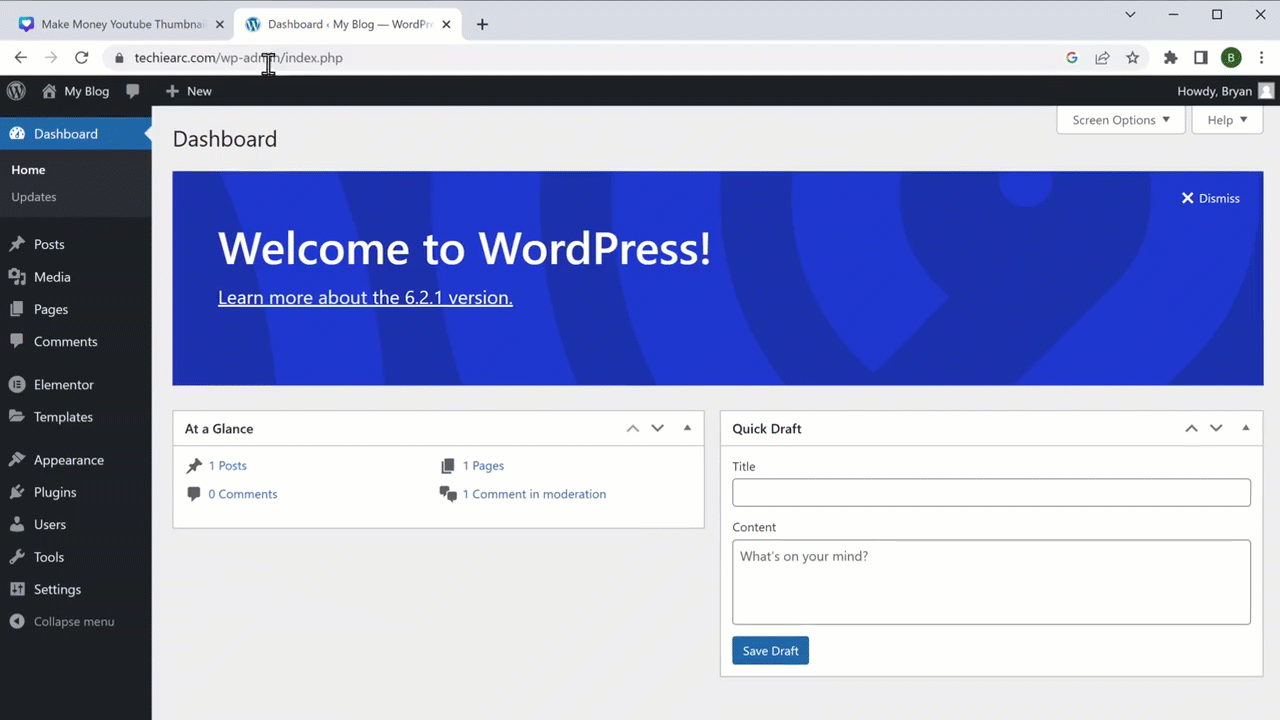
Task: Click the Settings icon in sidebar
Action: click(x=17, y=589)
